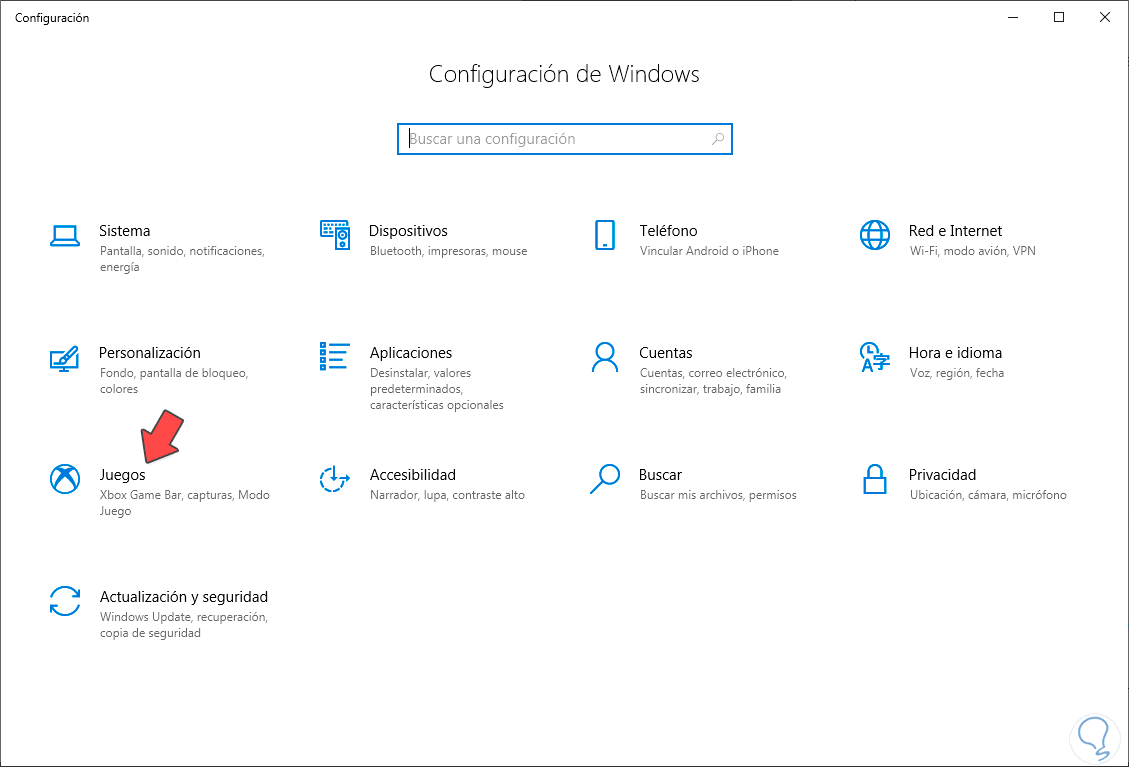Screen dimensions: 1129x767
Task: Open the Accesibilidad icon
Action: [x=334, y=479]
